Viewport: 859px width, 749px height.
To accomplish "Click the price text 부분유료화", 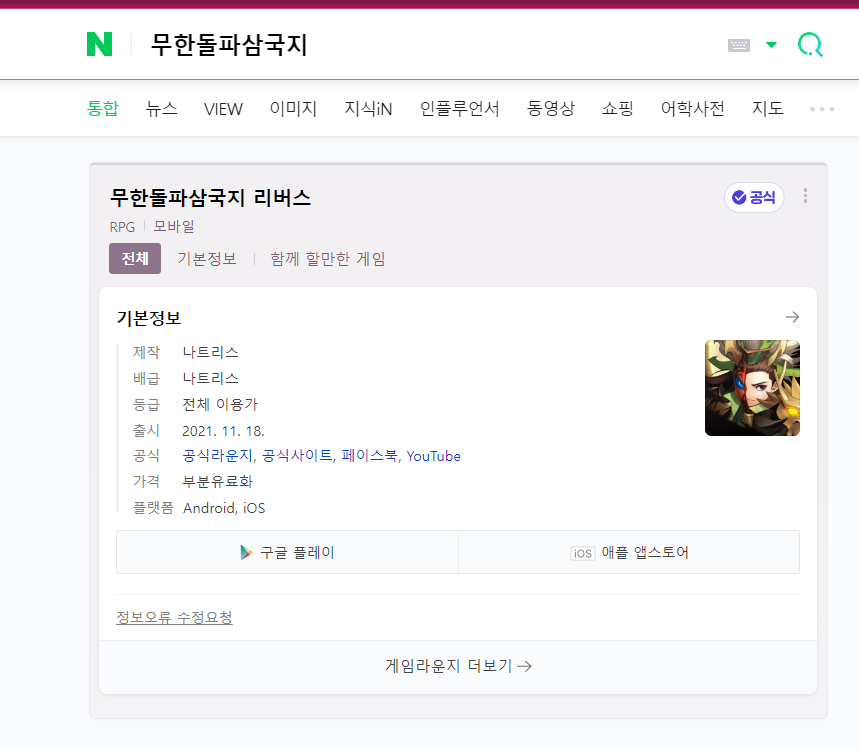I will (x=217, y=482).
